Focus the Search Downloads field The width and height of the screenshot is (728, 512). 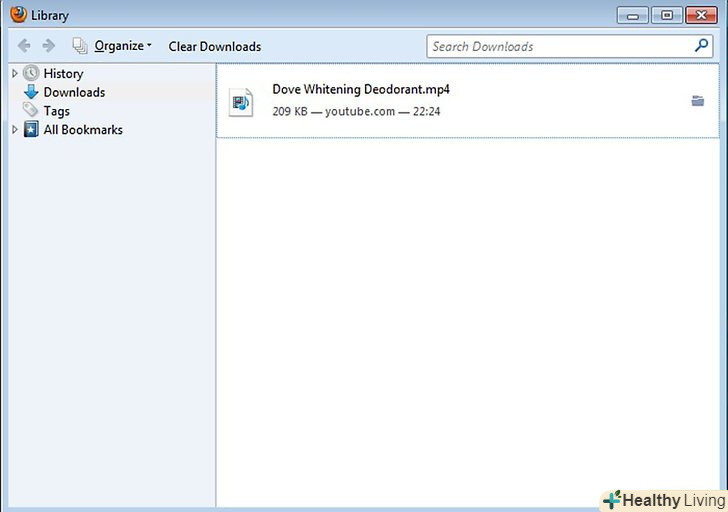point(570,46)
